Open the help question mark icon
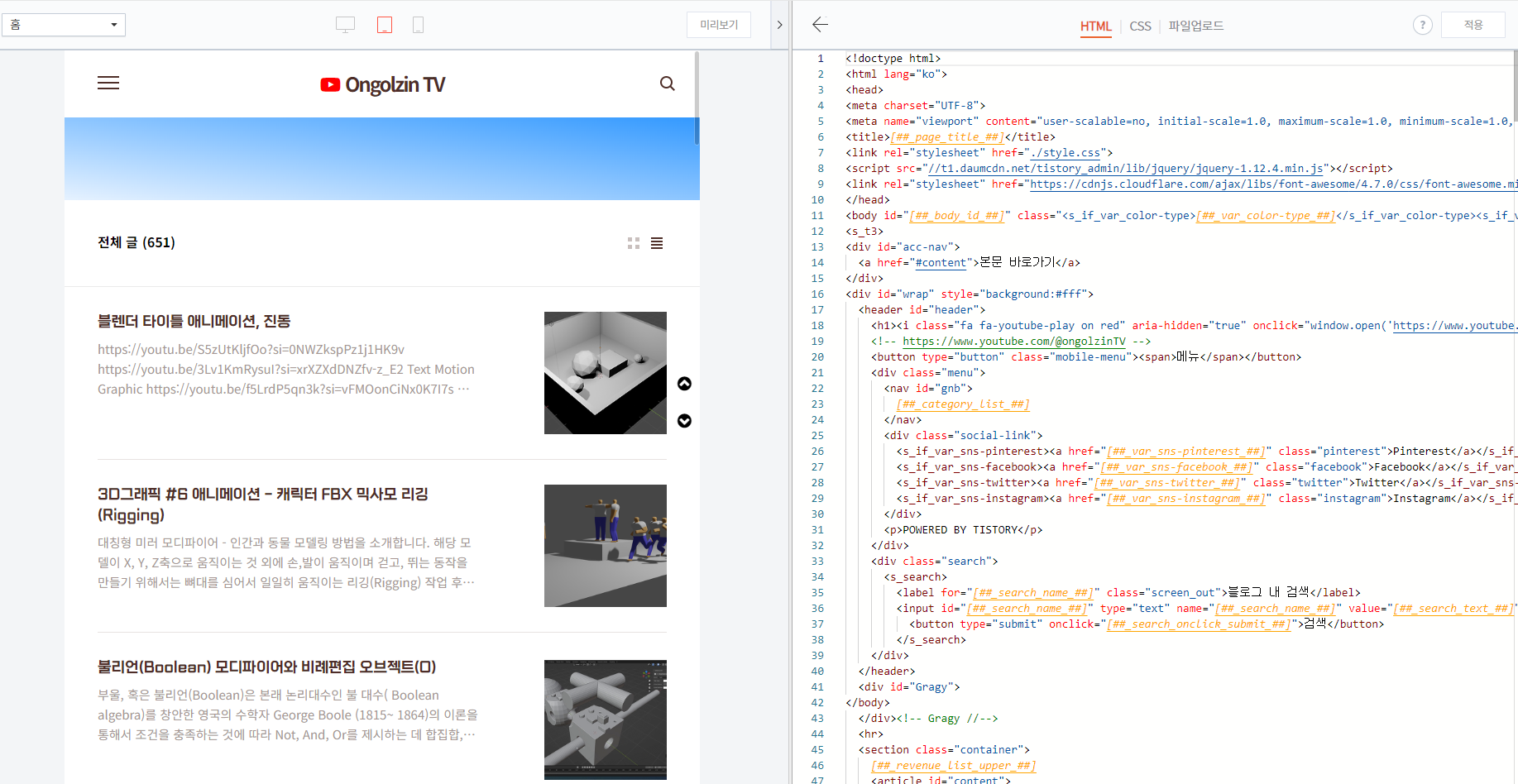This screenshot has width=1518, height=784. [x=1422, y=25]
